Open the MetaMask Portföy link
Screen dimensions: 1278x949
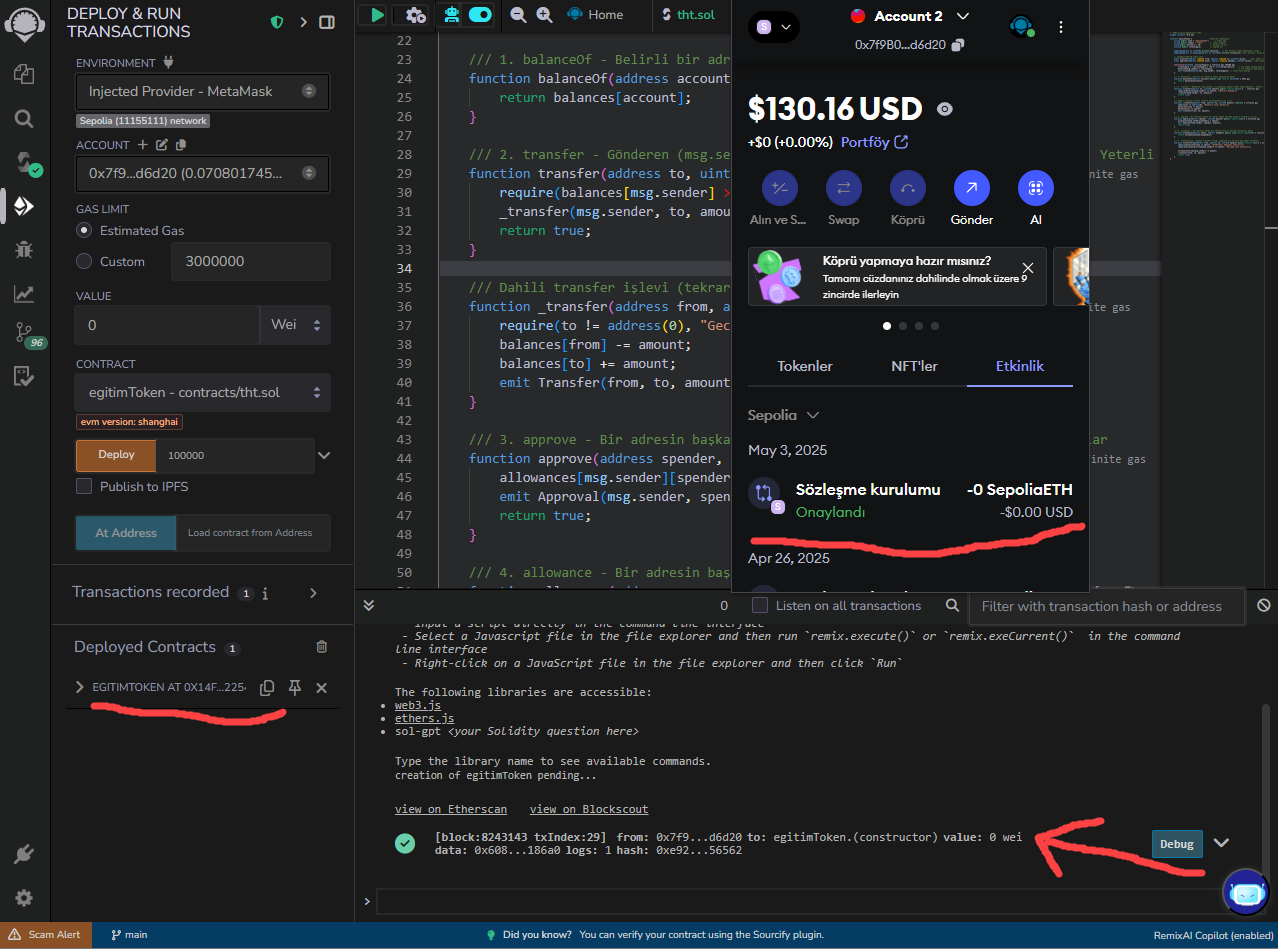[x=874, y=142]
